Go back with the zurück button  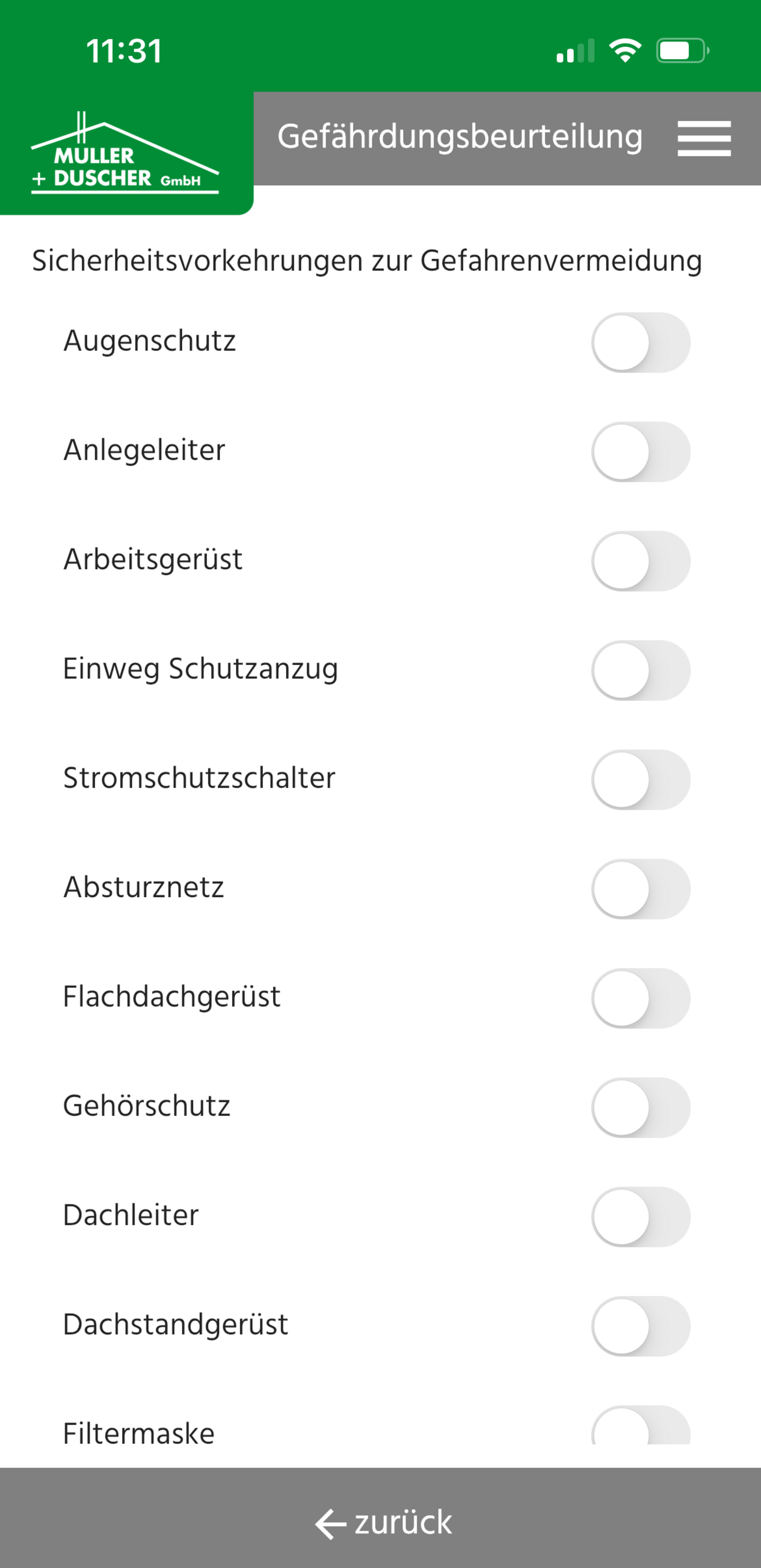point(382,1522)
